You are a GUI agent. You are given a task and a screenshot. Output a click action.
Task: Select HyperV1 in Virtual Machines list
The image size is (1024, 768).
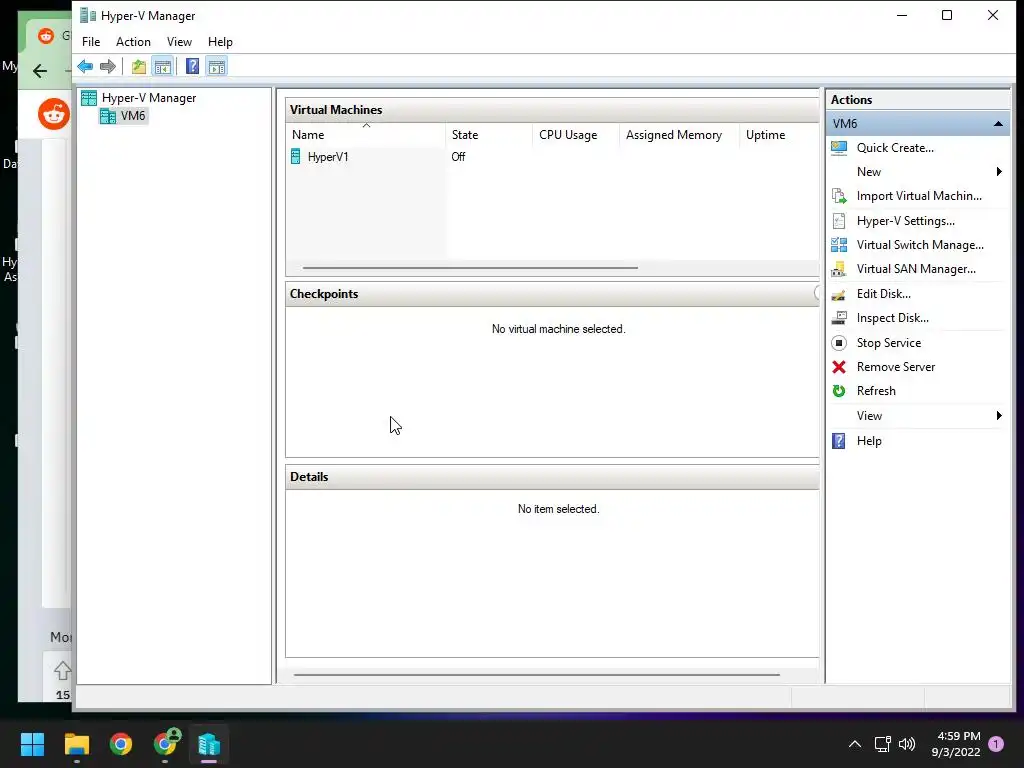[x=328, y=157]
